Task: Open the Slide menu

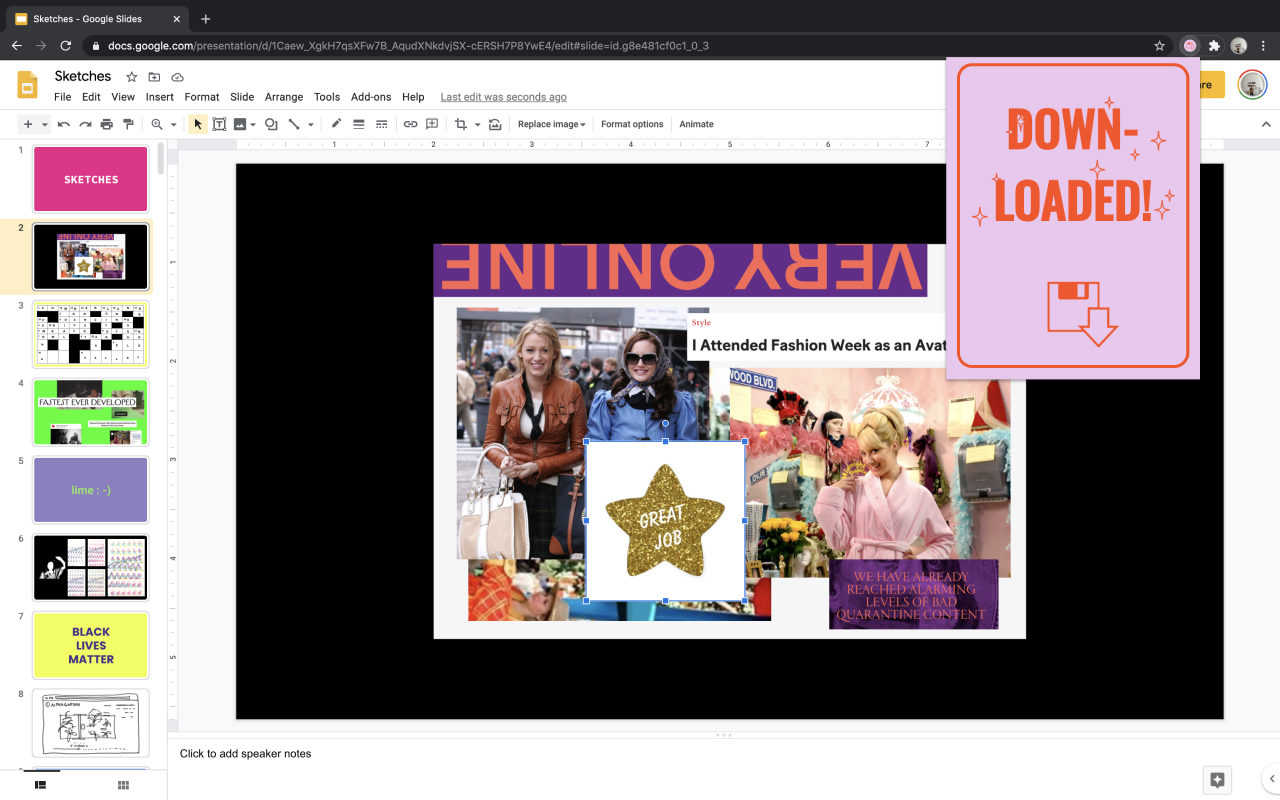Action: (x=242, y=96)
